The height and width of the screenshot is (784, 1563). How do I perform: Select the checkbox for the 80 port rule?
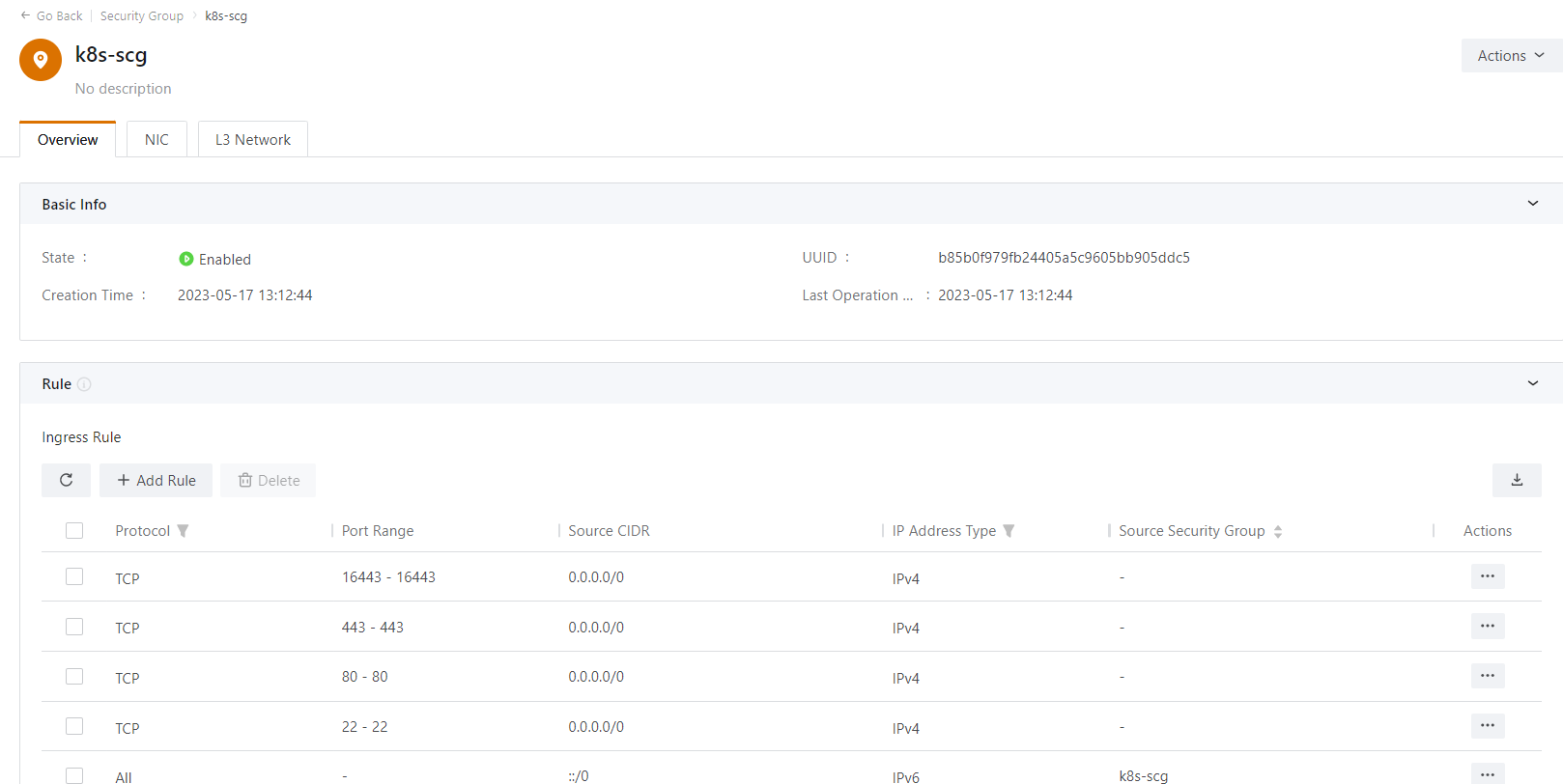(x=74, y=676)
